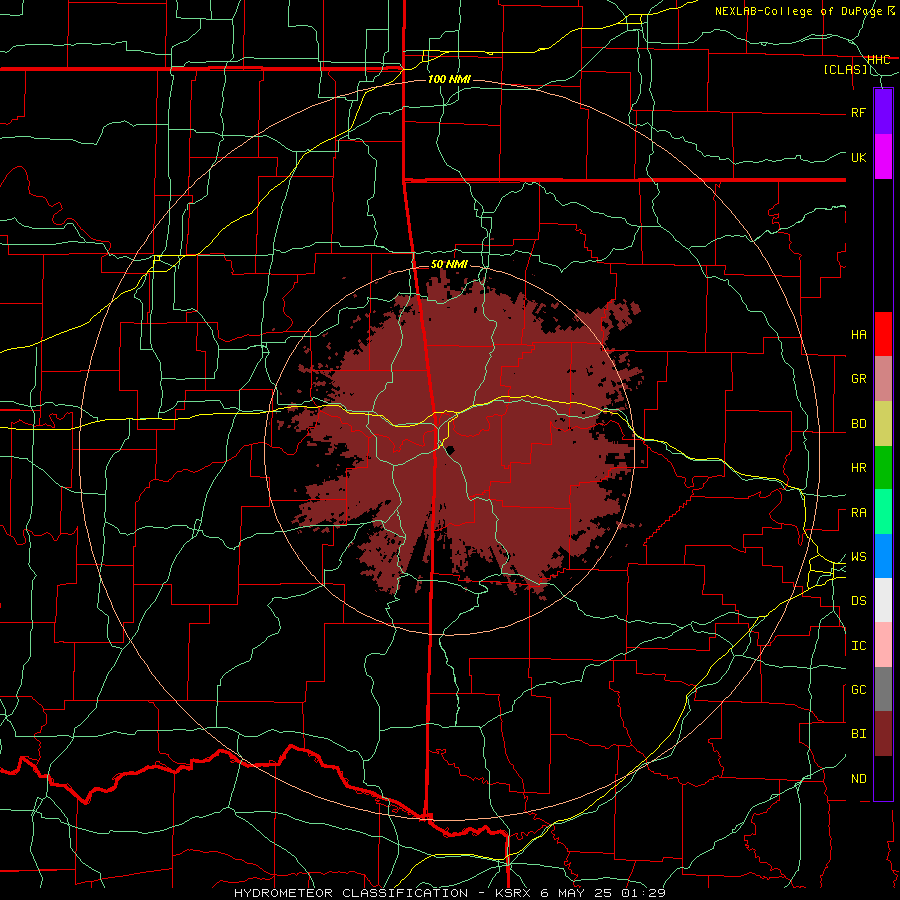Pick the RA light green swatch

click(883, 512)
